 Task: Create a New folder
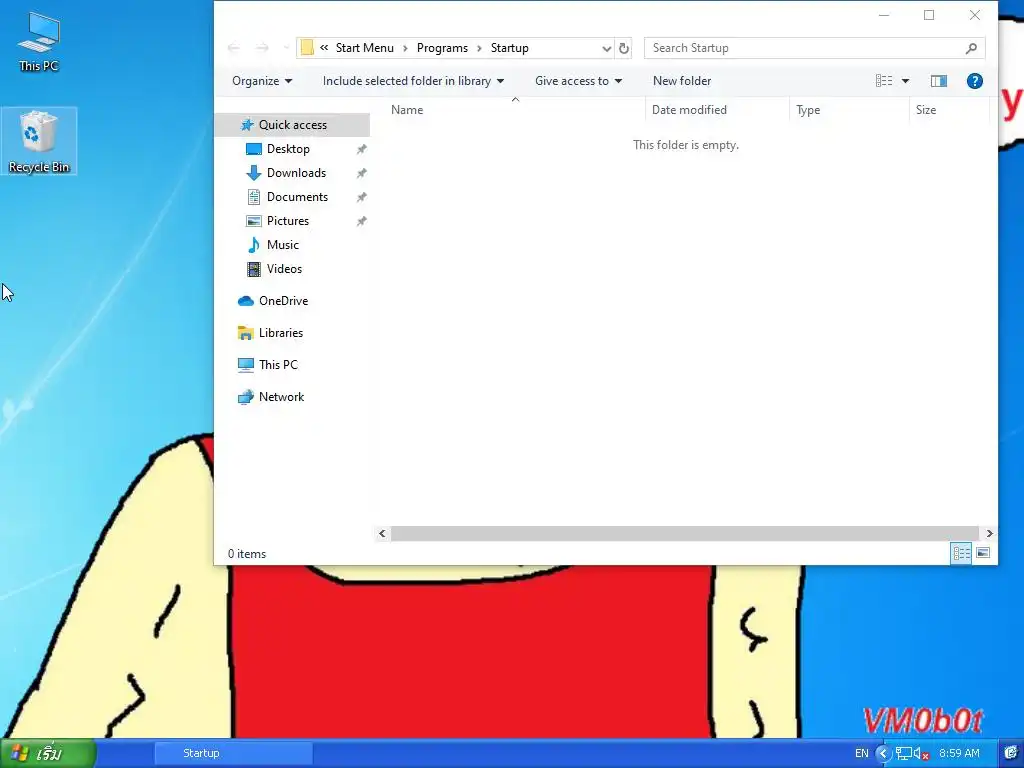coord(682,81)
